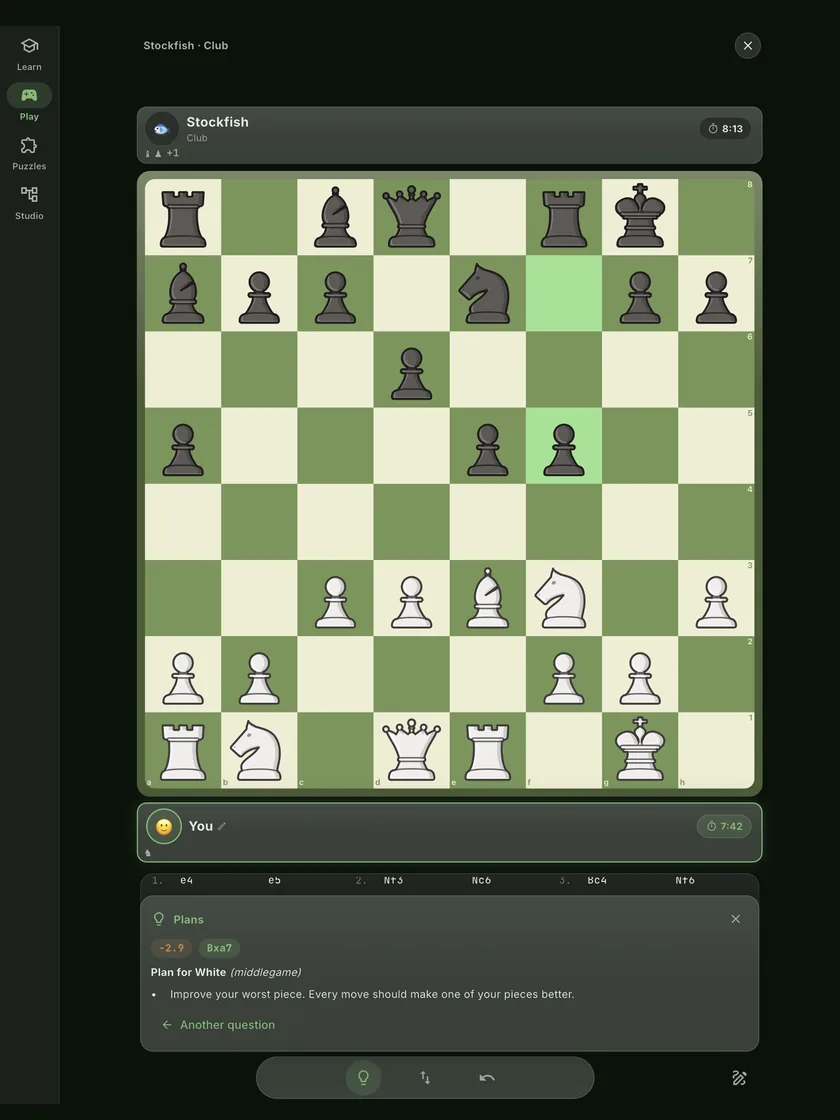This screenshot has width=840, height=1120.
Task: Click the highlighted empty f7 square
Action: 564,293
